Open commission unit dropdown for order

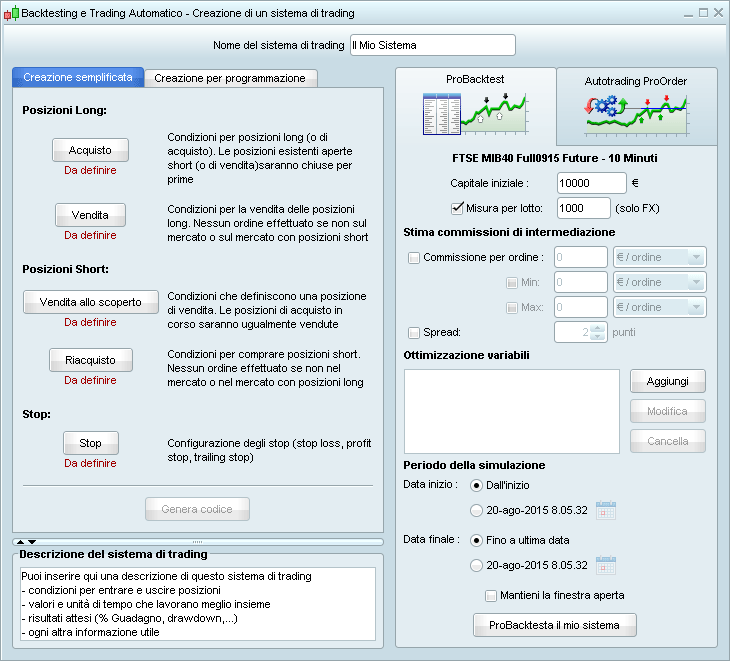coord(660,258)
